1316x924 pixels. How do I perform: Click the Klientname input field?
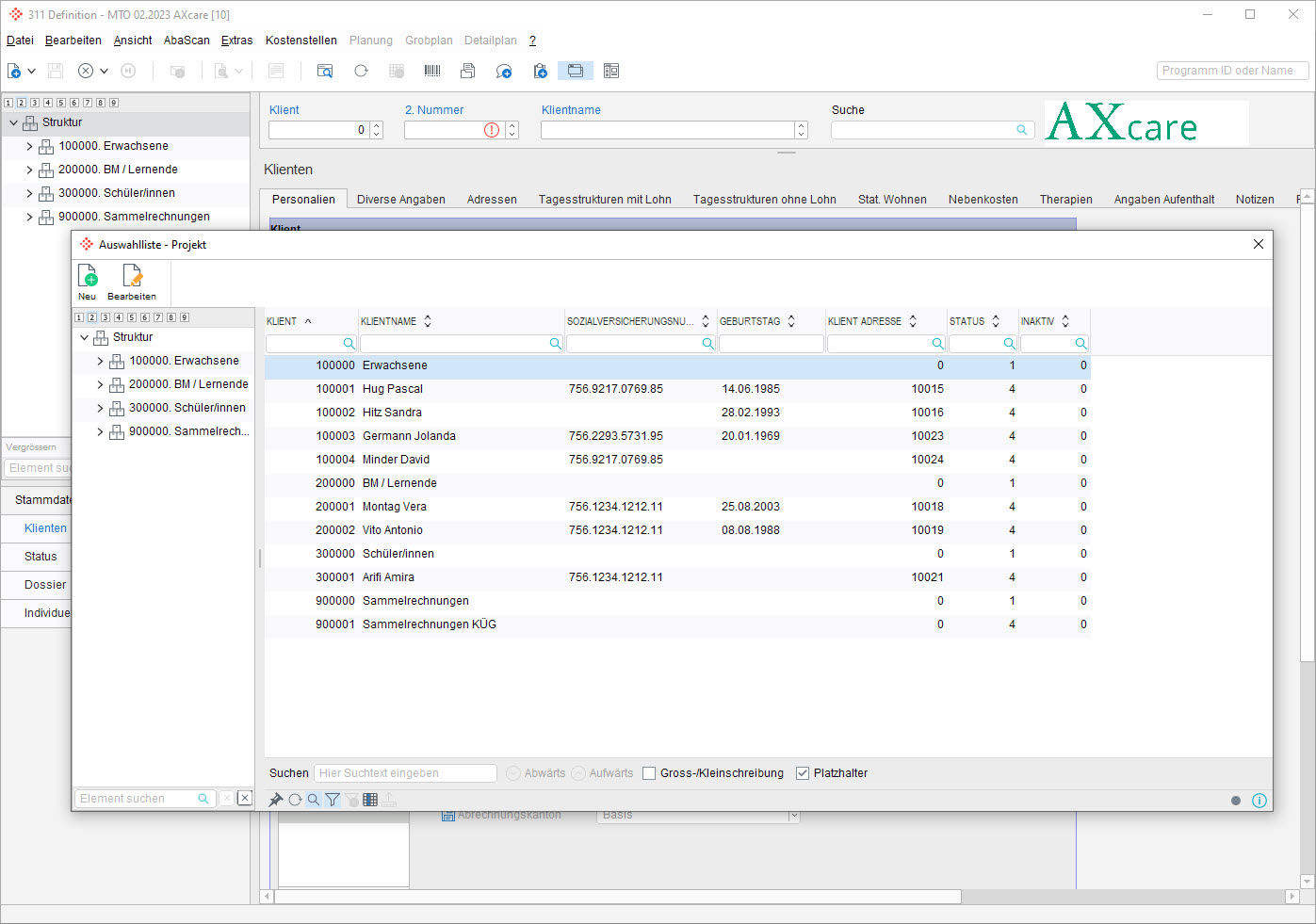[x=668, y=130]
